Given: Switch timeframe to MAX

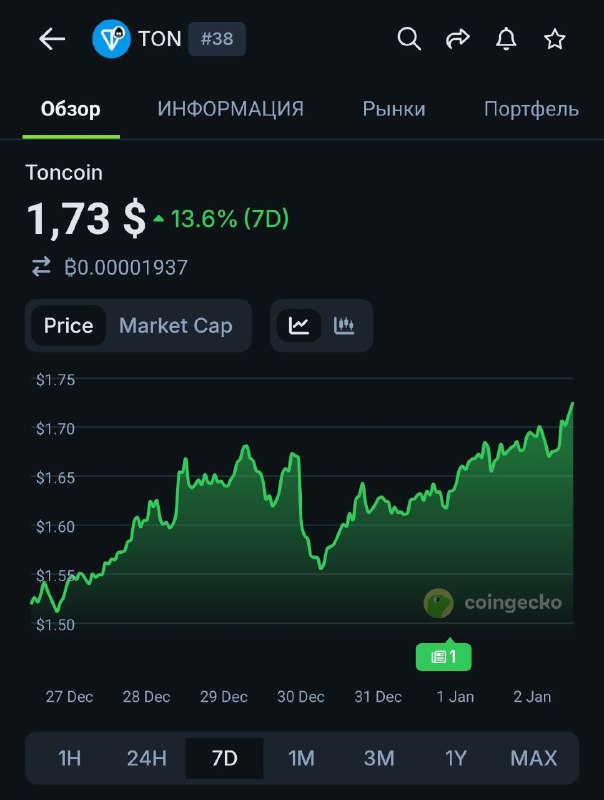Looking at the screenshot, I should (533, 759).
